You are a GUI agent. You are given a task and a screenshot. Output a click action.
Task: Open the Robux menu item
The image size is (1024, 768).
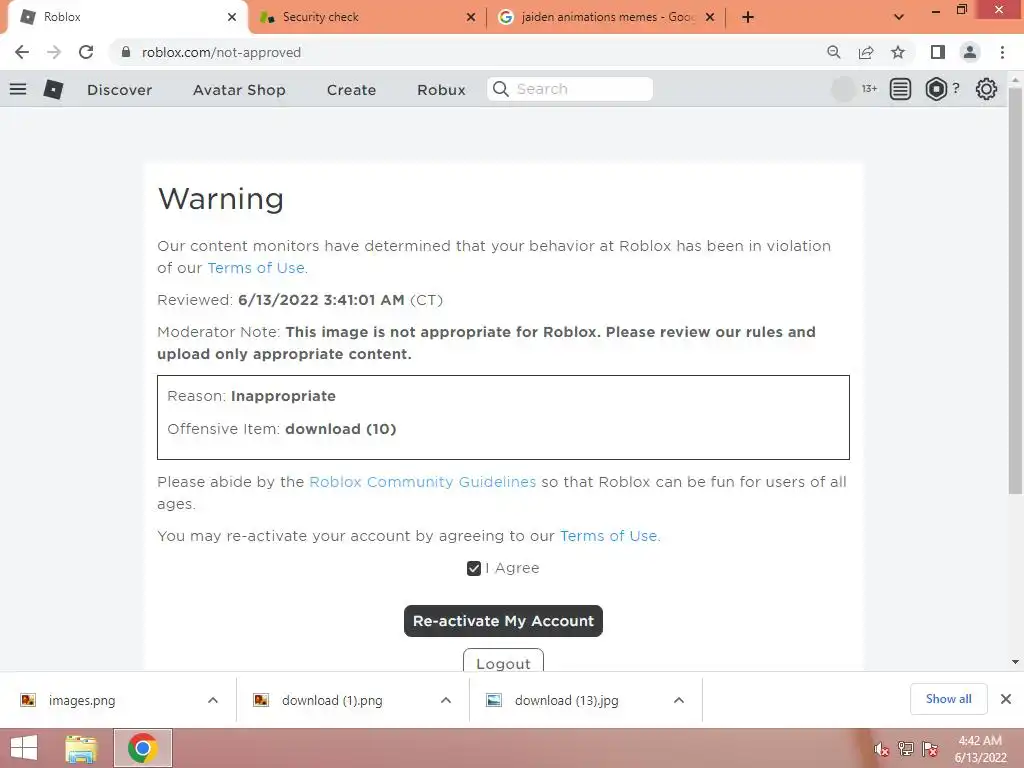click(441, 89)
